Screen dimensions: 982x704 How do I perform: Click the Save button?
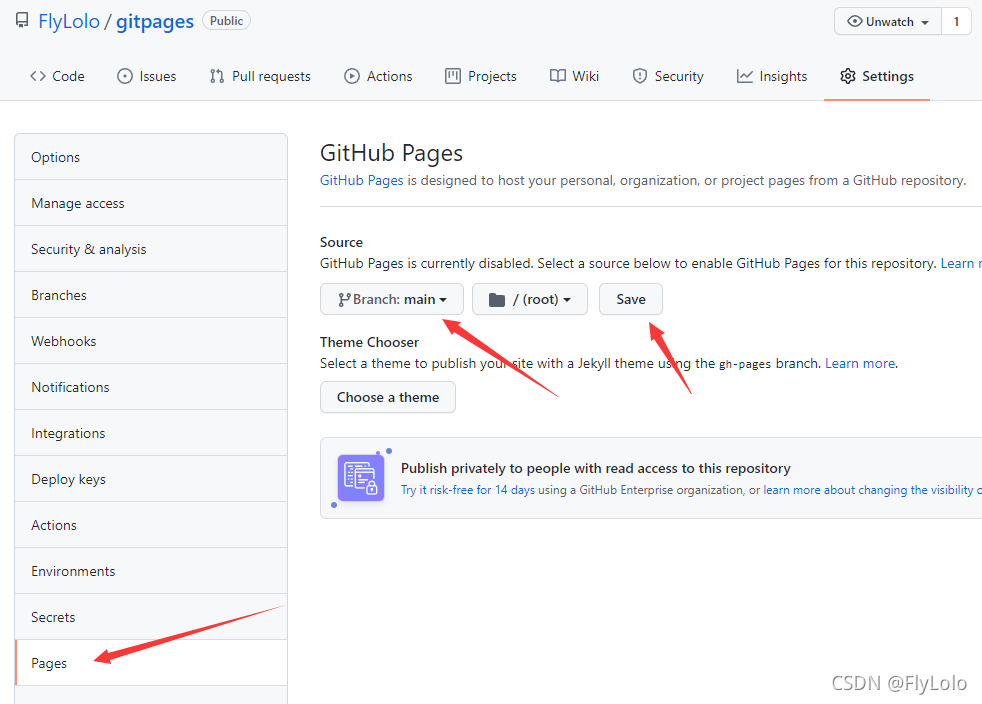pos(631,299)
